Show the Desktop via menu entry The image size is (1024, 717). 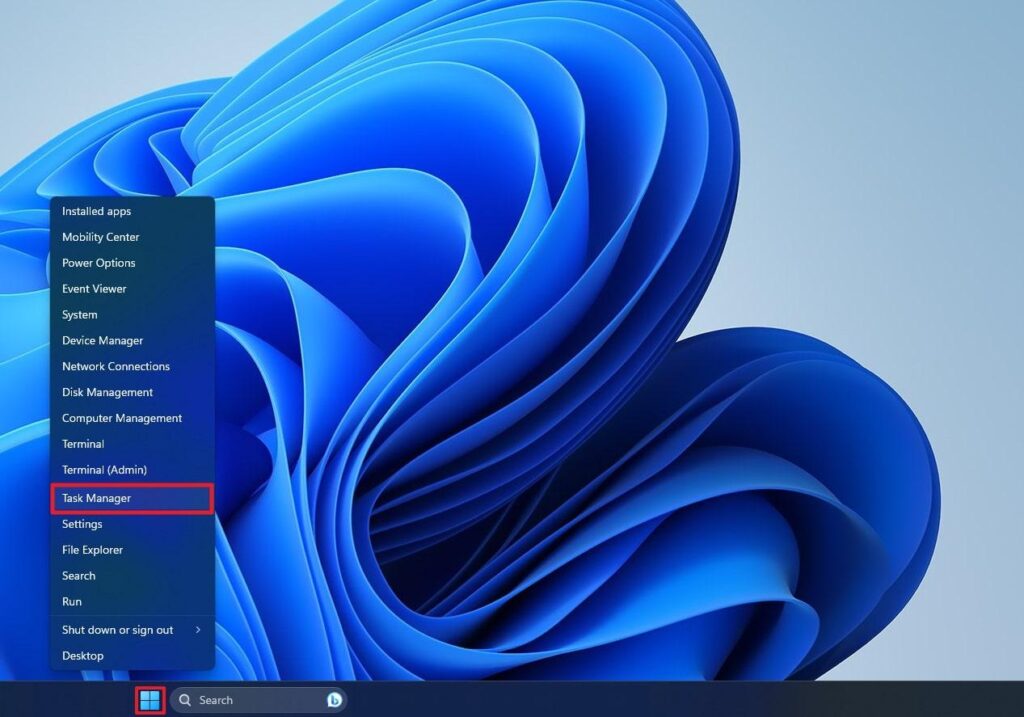coord(133,656)
